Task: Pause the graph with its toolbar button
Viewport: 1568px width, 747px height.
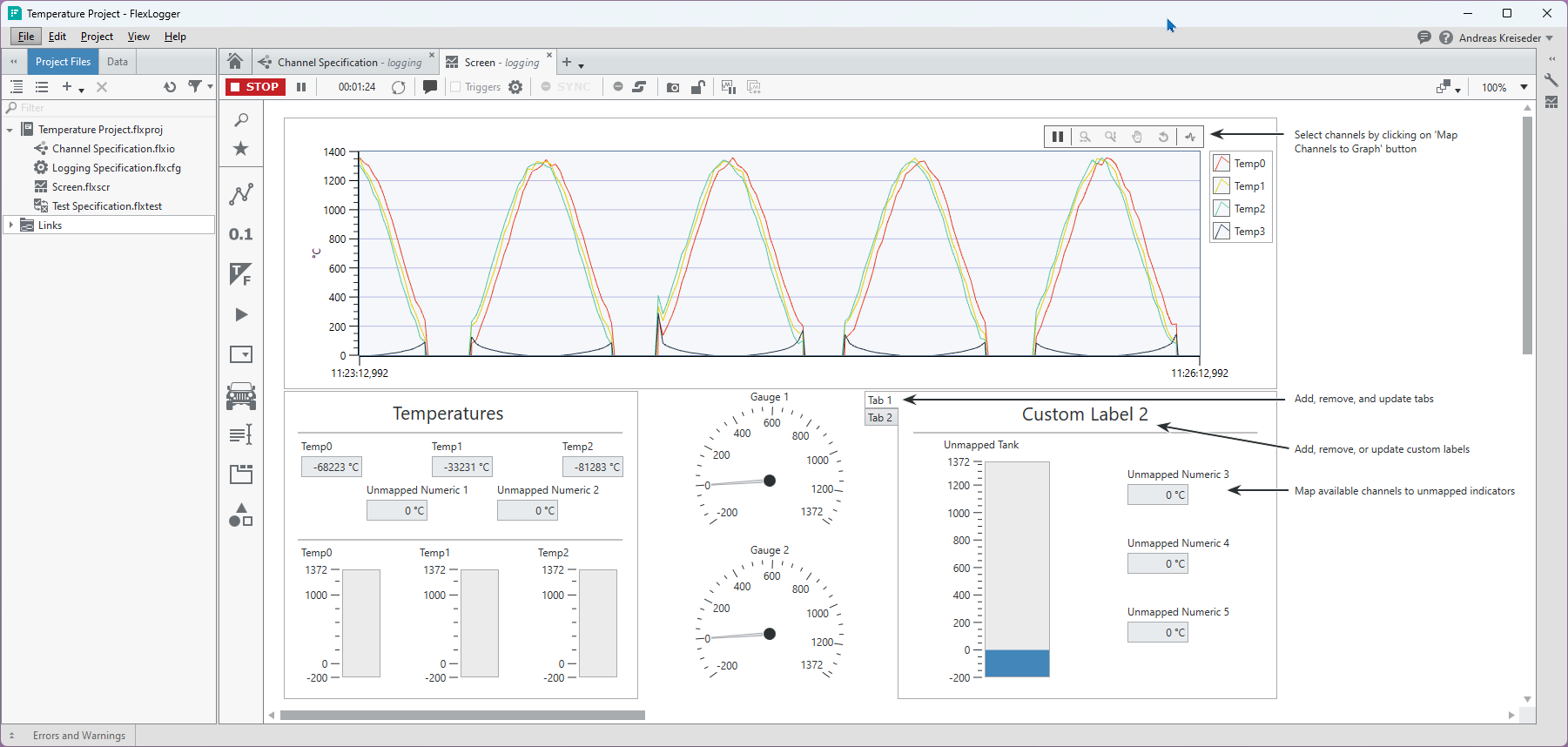Action: [1058, 137]
